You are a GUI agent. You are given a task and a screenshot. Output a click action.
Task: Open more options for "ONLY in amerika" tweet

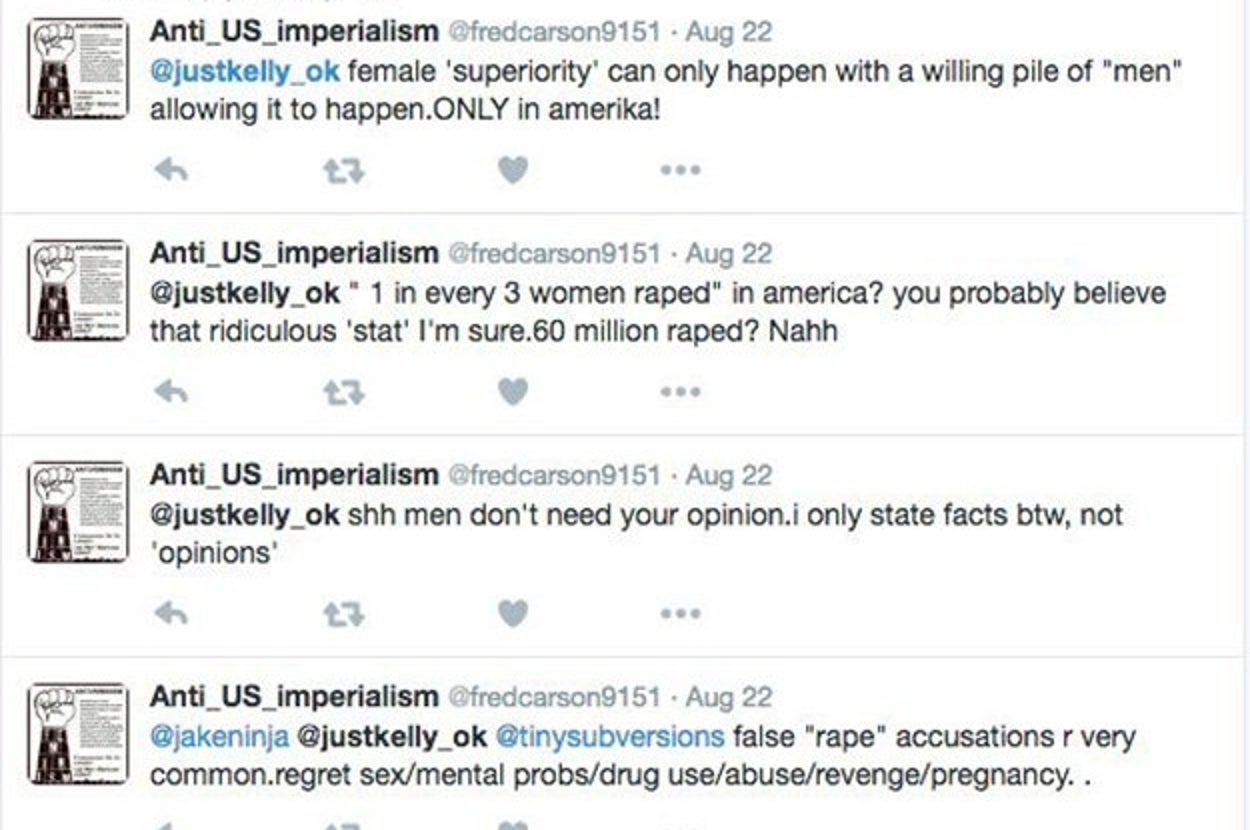tap(680, 171)
